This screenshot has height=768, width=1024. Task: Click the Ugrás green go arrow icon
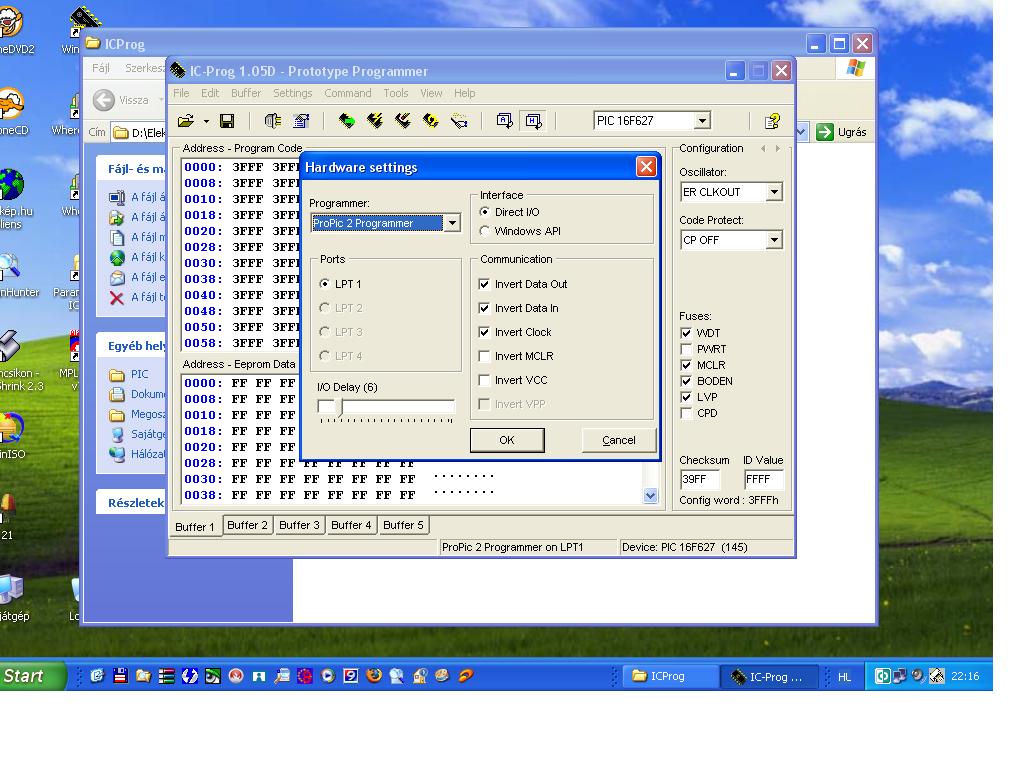825,132
